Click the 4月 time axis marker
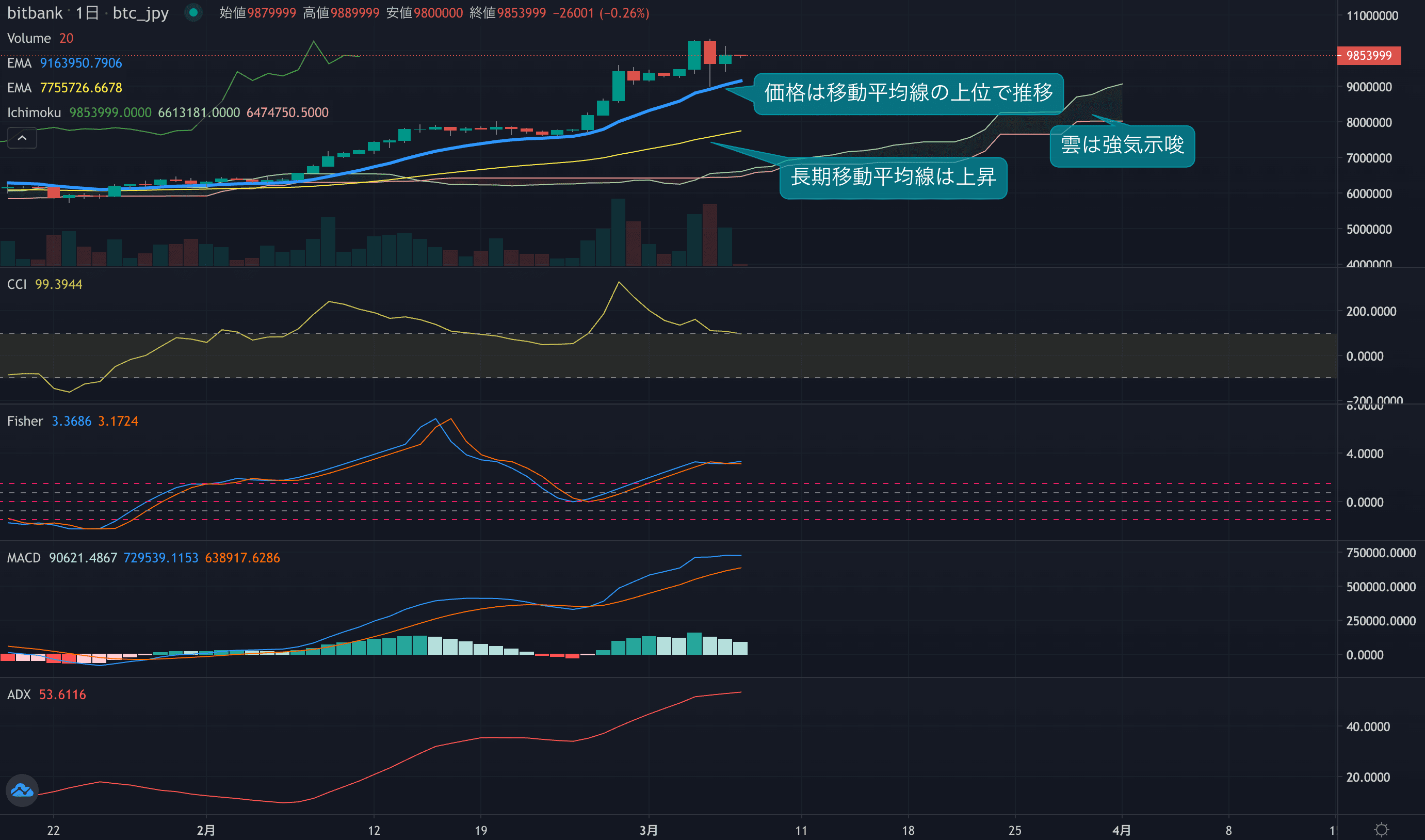 (1121, 830)
